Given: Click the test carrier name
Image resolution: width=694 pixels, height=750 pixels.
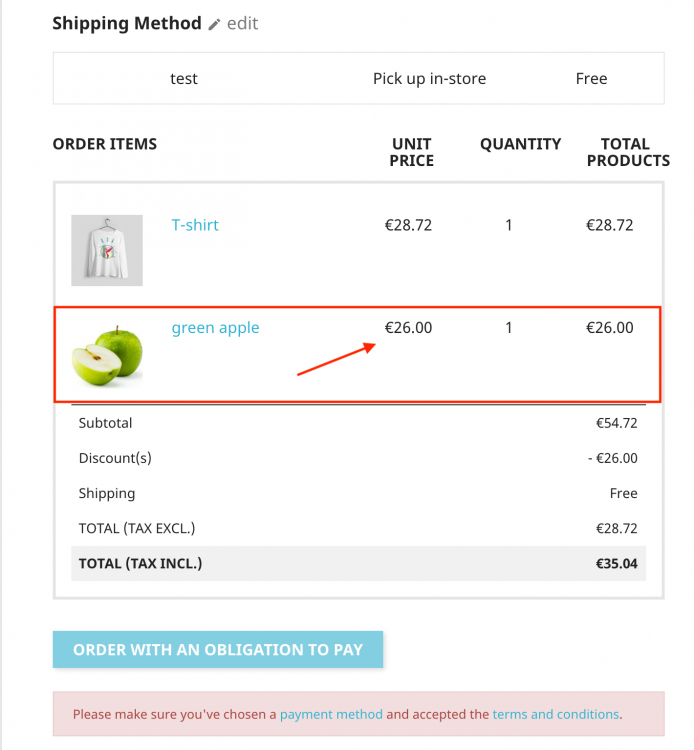Looking at the screenshot, I should [184, 78].
